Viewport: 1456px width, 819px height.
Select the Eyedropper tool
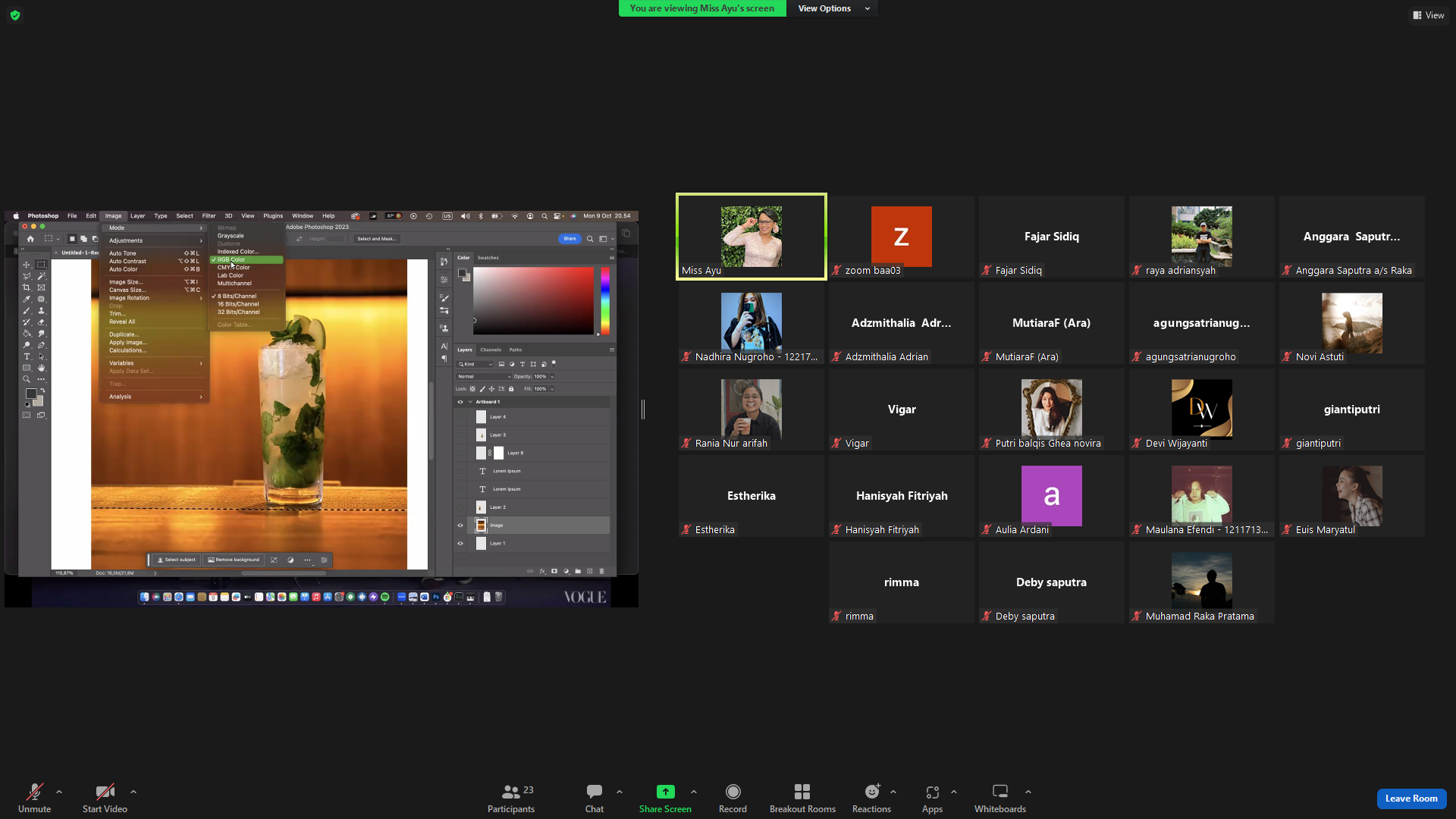coord(27,299)
